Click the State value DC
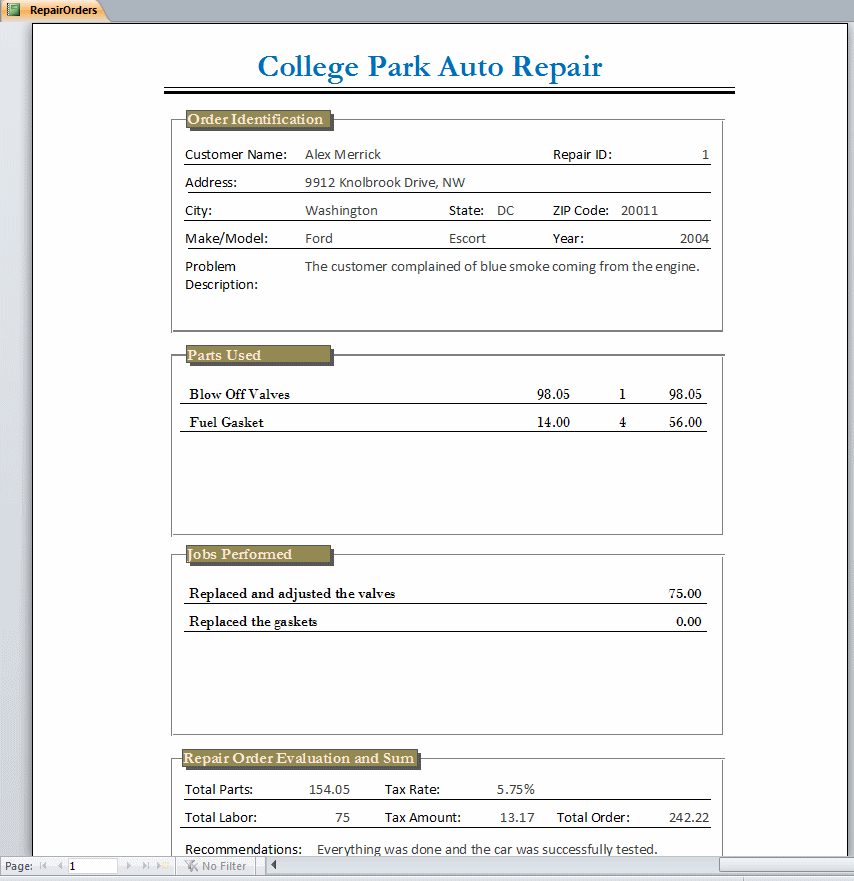Viewport: 854px width, 881px height. click(x=505, y=211)
